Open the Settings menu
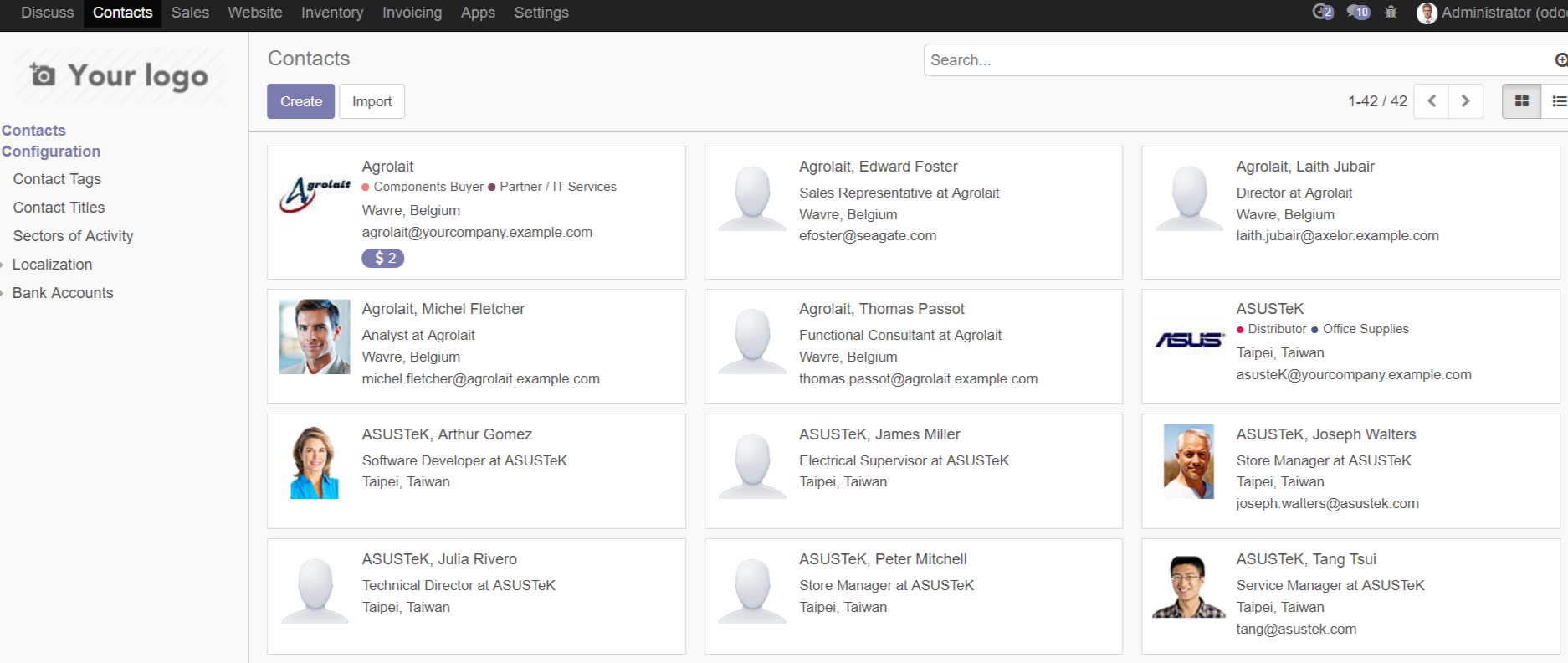Image resolution: width=1568 pixels, height=663 pixels. click(x=541, y=13)
